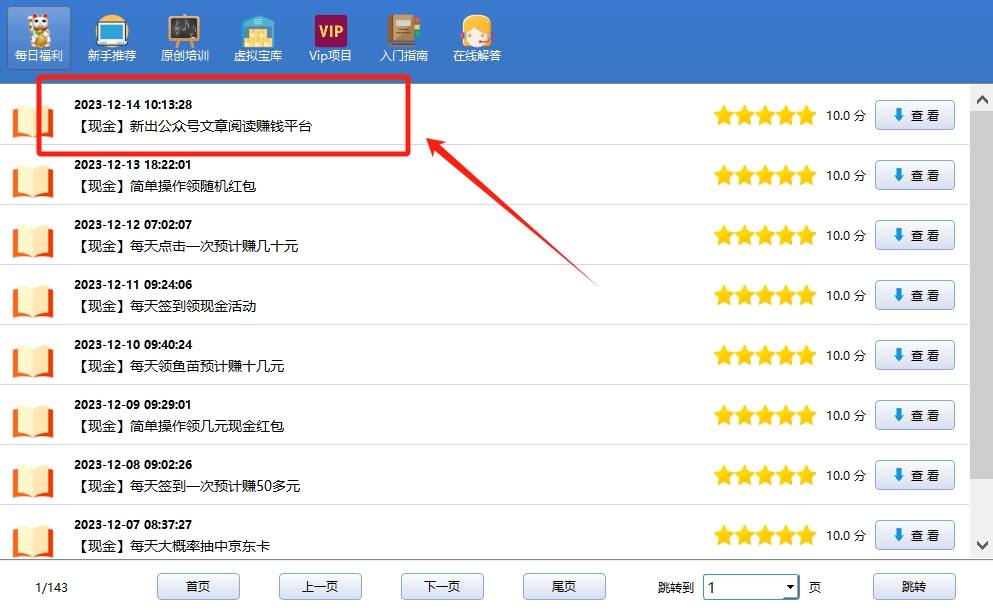Click timestamp 2023-12-12 07:02:07
The width and height of the screenshot is (993, 610).
(133, 225)
